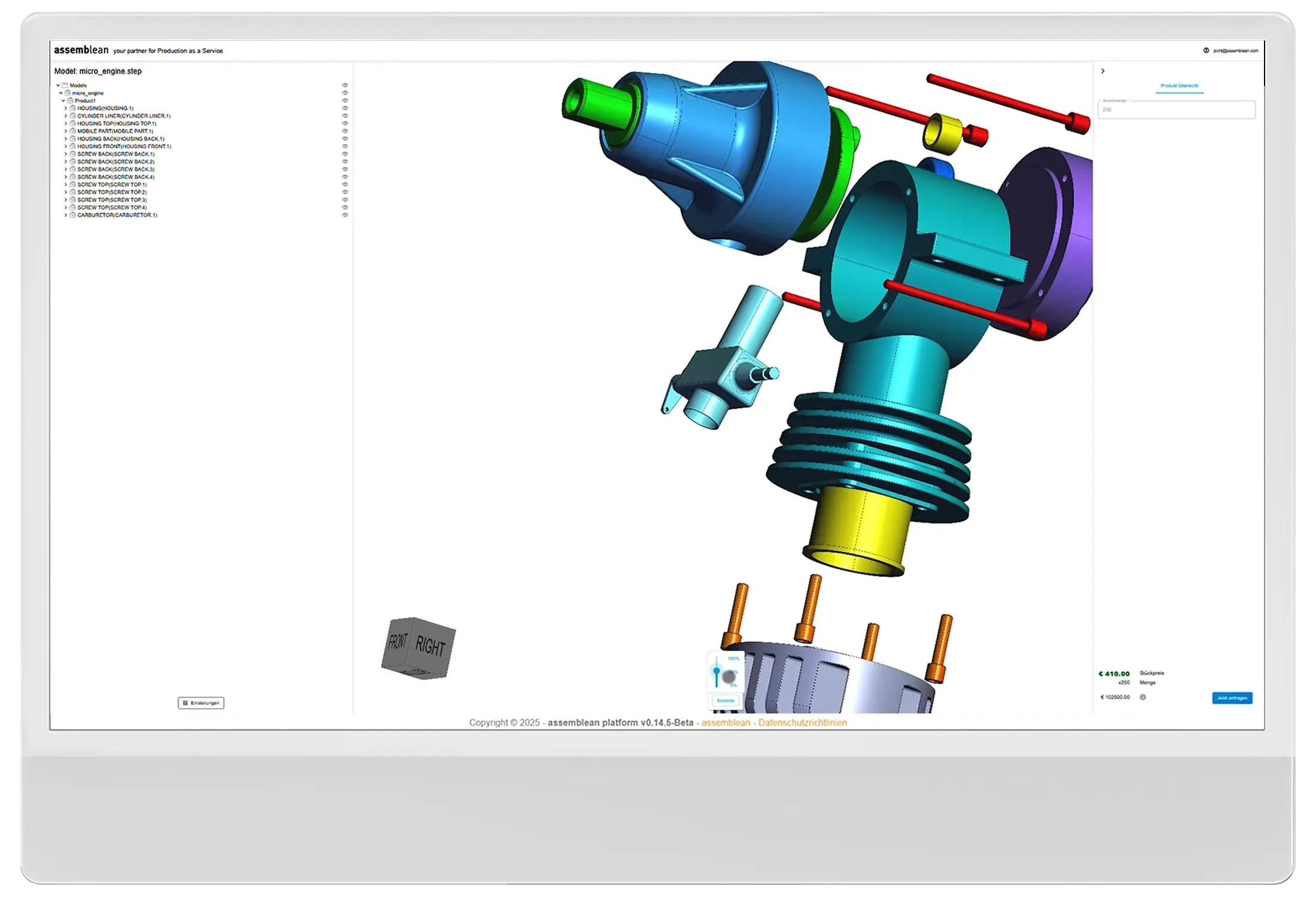Toggle visibility of CYLINDER LINER part

(x=345, y=116)
